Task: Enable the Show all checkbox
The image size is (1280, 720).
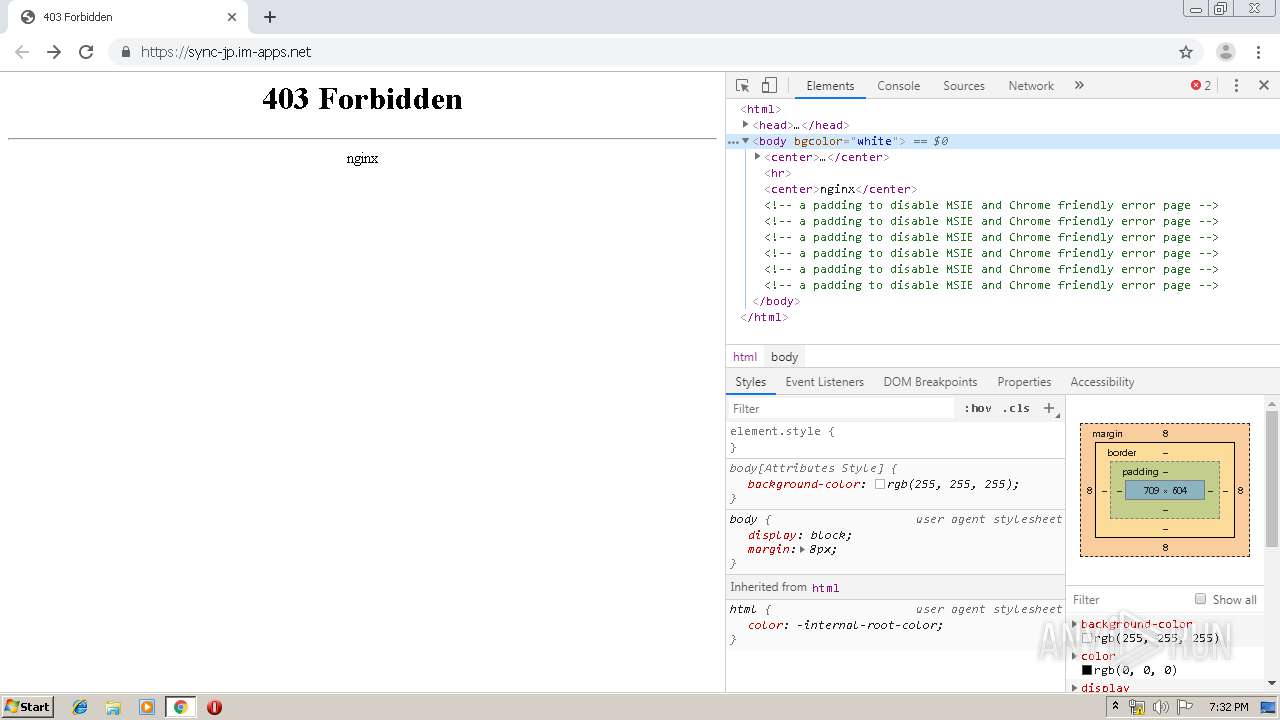Action: point(1200,599)
